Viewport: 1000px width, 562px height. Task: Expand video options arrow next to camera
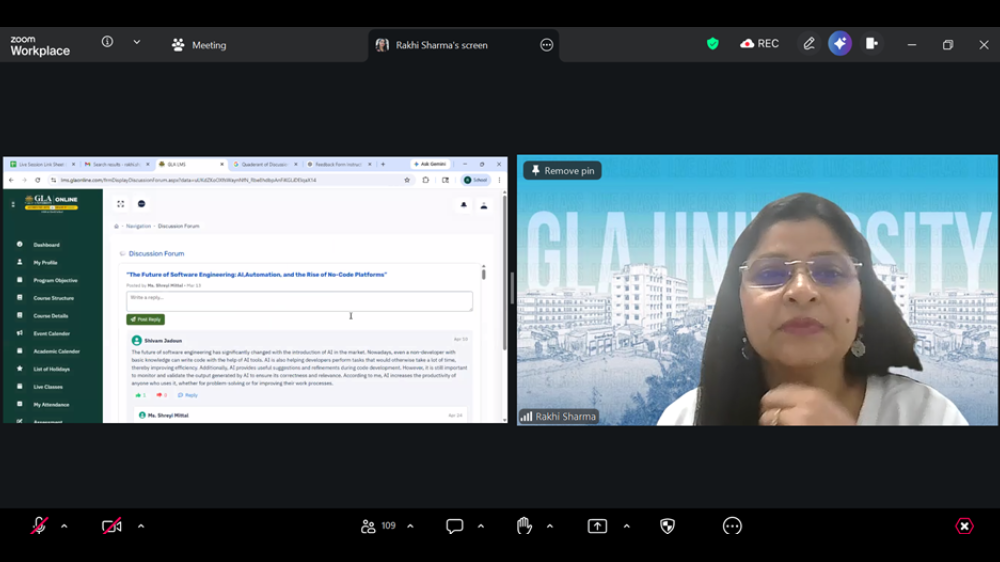click(141, 526)
